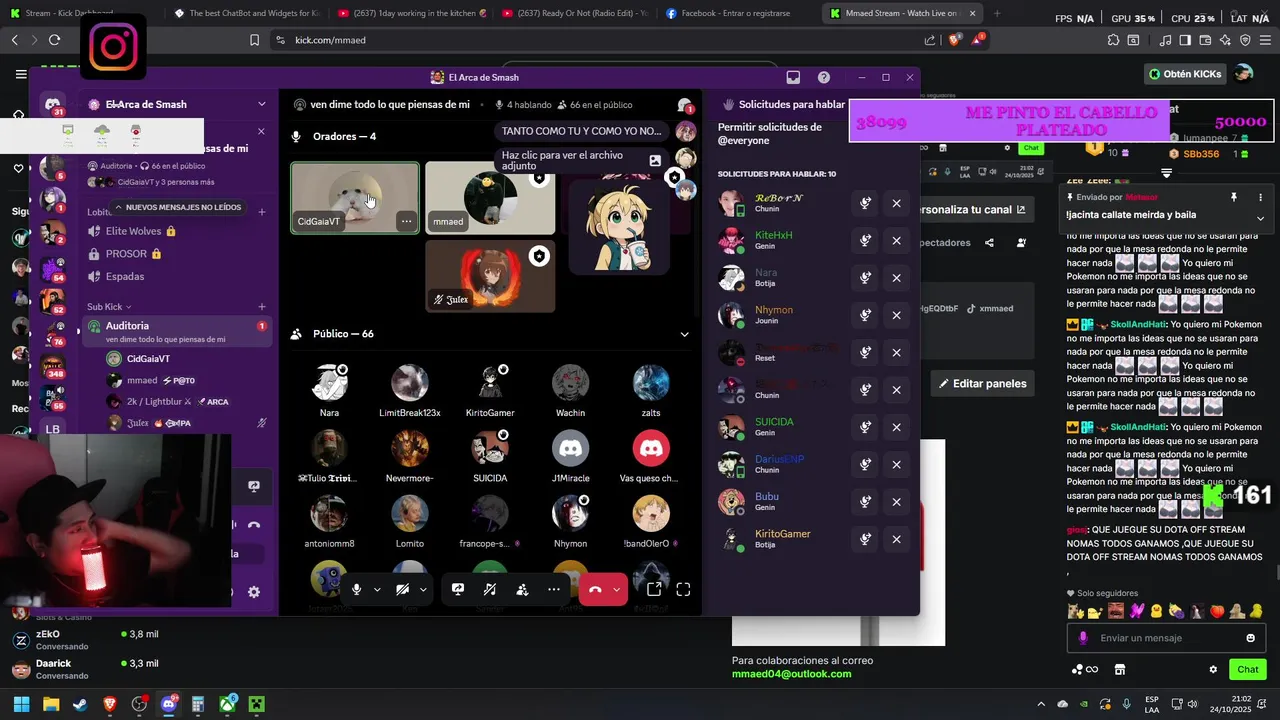Collapse the Público — 66 section
Image resolution: width=1280 pixels, height=720 pixels.
point(684,334)
